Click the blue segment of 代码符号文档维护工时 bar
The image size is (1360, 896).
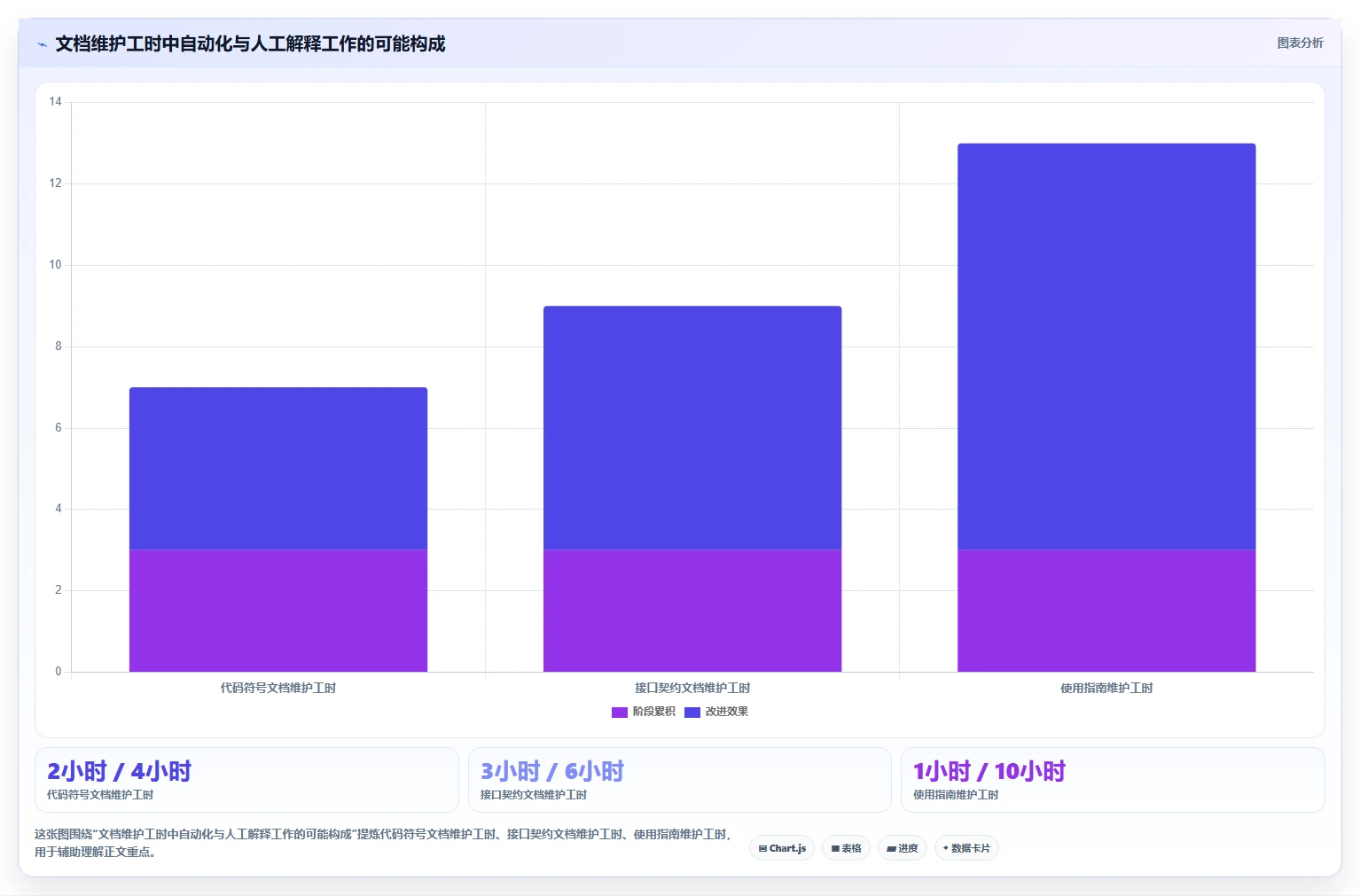[278, 468]
